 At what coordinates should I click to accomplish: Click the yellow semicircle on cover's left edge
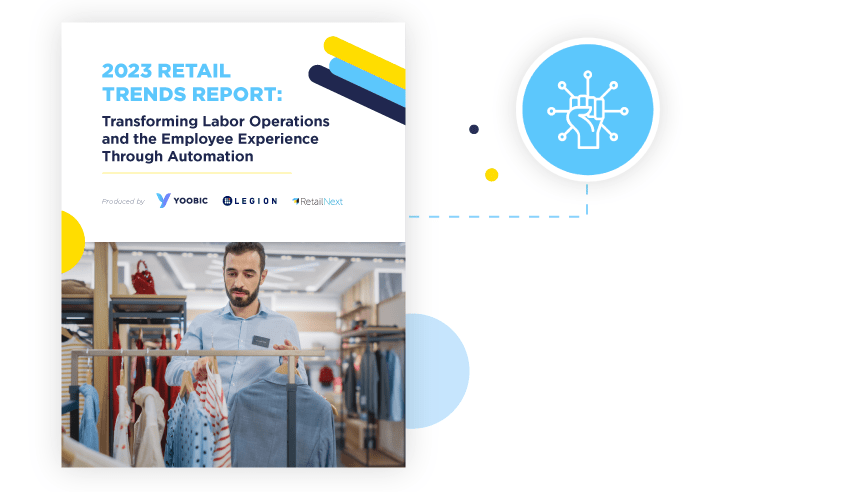point(72,241)
